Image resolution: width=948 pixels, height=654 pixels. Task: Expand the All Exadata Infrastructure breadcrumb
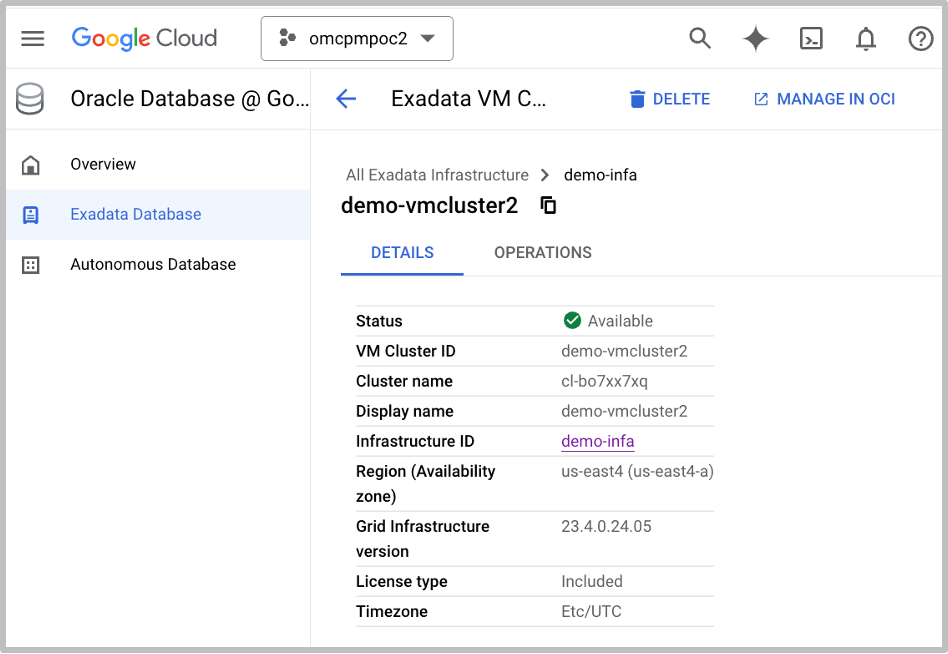(436, 174)
